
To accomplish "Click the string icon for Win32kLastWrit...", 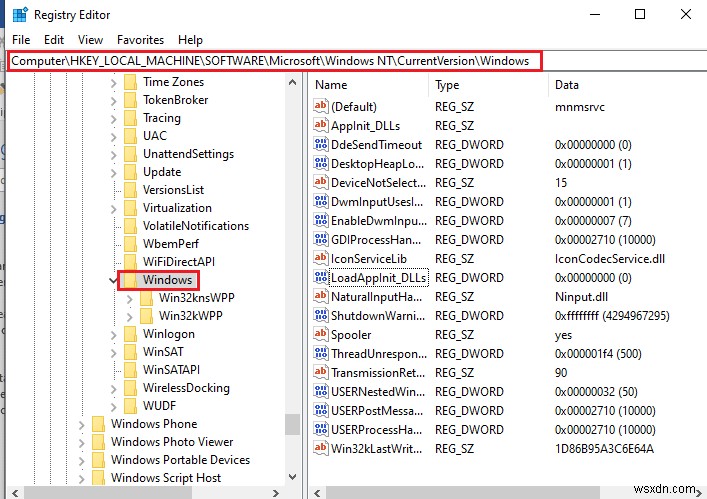I will tap(321, 449).
